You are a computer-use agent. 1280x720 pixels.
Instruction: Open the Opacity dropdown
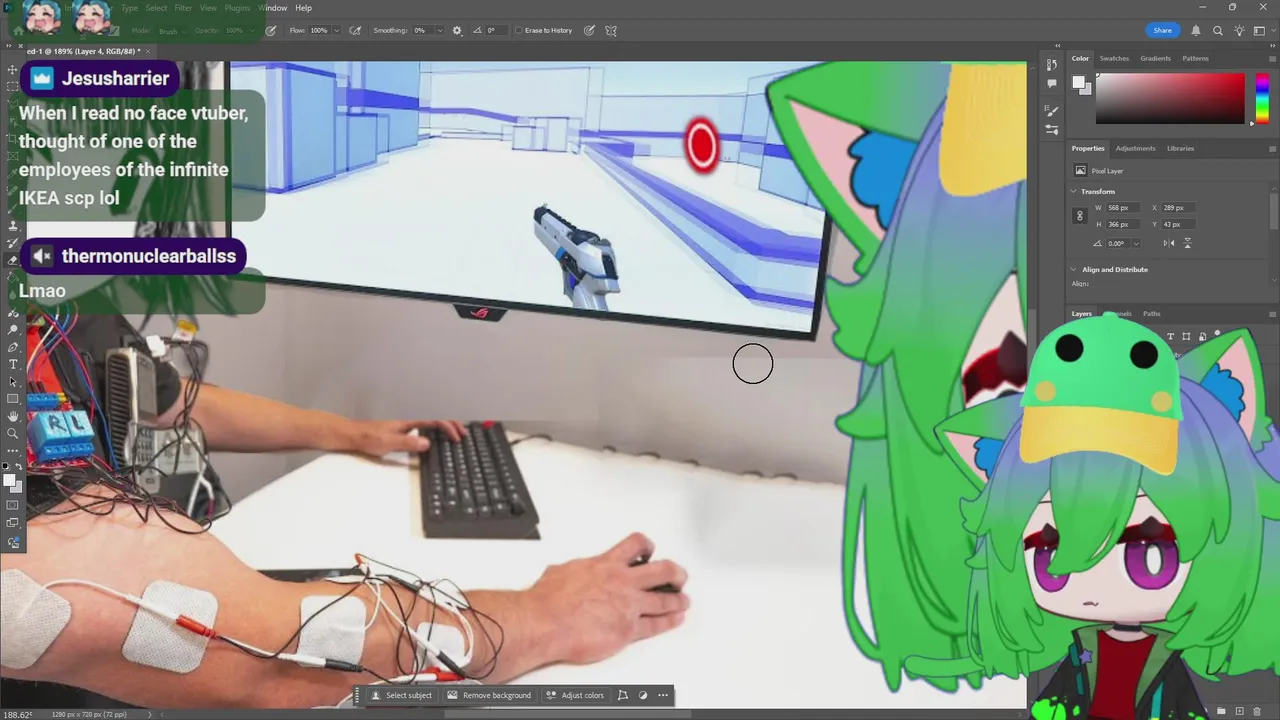coord(252,31)
